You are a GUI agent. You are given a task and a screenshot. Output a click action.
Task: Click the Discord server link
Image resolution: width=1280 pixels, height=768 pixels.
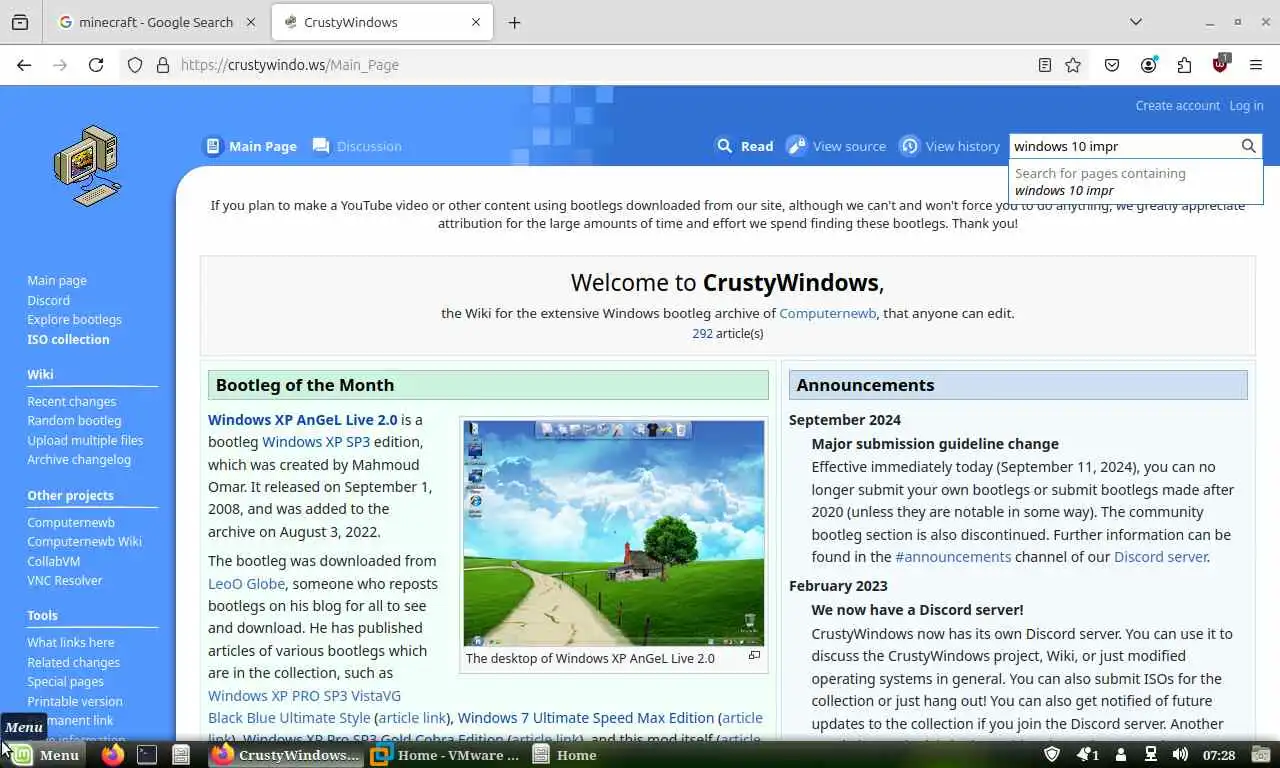(x=1160, y=557)
